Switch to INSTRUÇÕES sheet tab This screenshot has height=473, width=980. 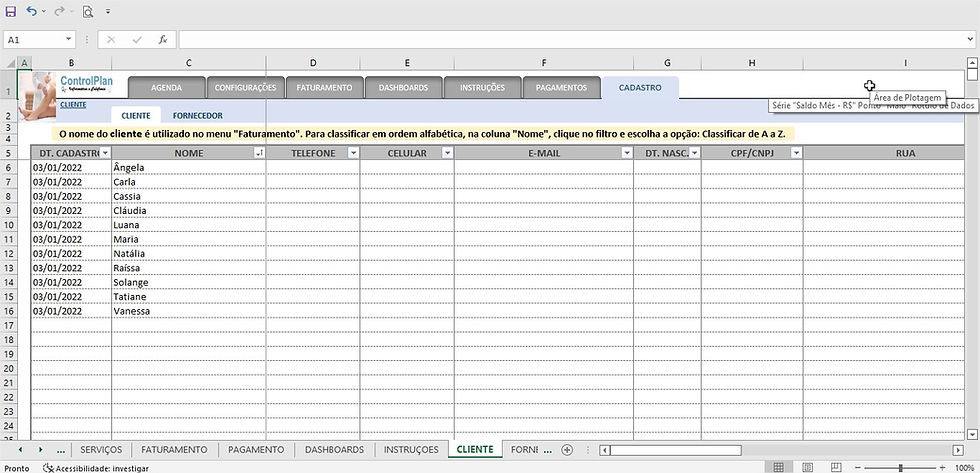tap(411, 450)
